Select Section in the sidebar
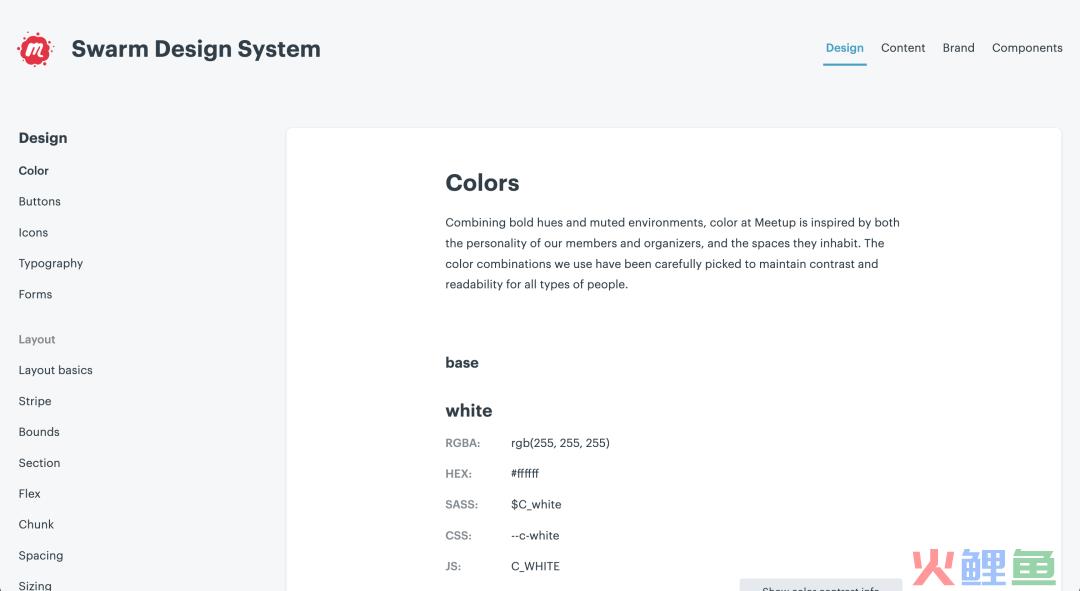The width and height of the screenshot is (1080, 591). click(39, 463)
